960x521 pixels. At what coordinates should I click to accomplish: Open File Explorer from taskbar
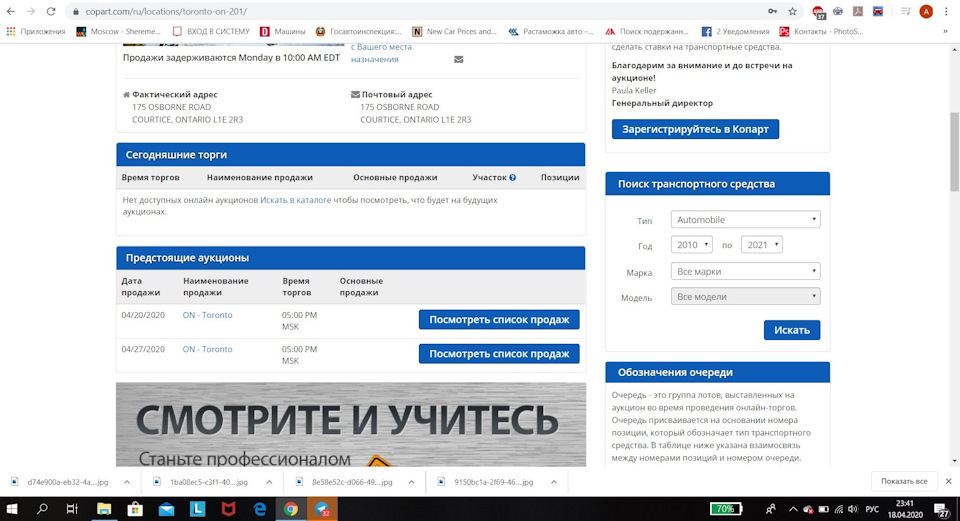[x=104, y=509]
